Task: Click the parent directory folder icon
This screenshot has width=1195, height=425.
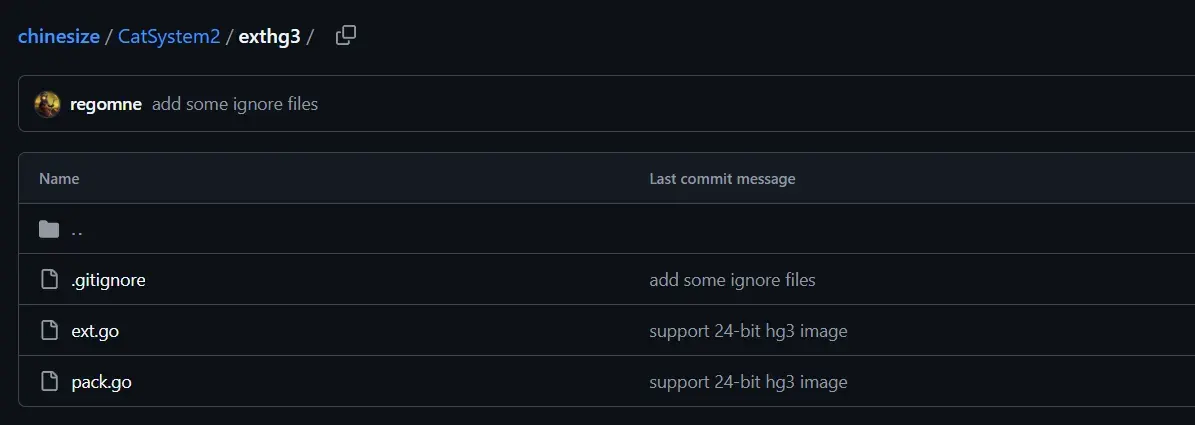Action: click(50, 229)
